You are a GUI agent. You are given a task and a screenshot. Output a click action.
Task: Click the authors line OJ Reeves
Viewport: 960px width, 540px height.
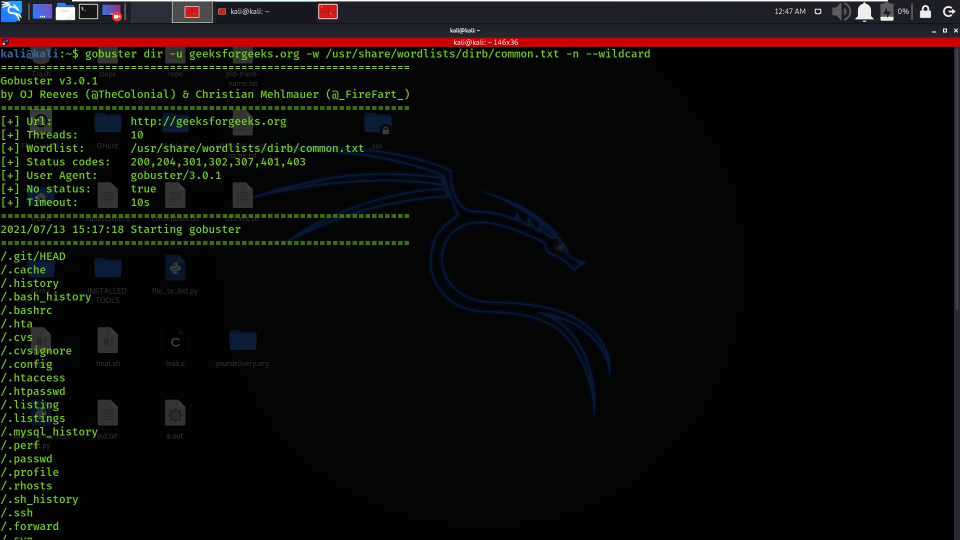pyautogui.click(x=205, y=94)
